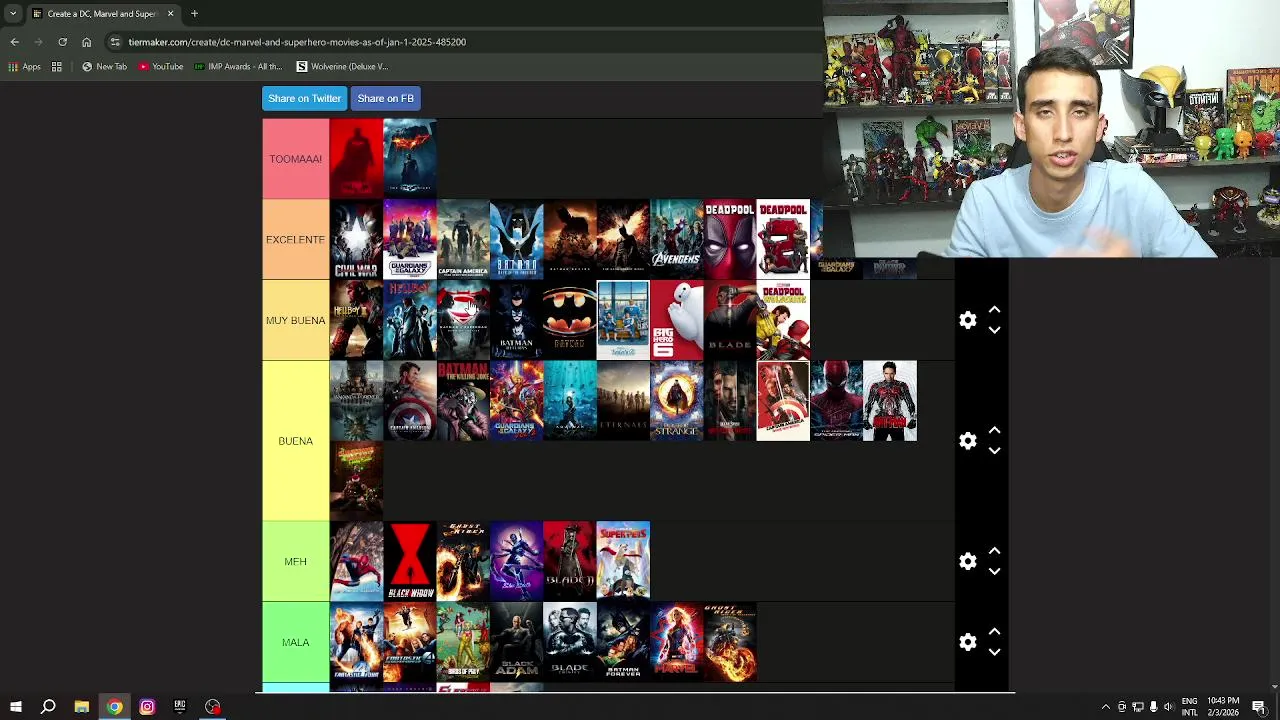Go back in browser history
The width and height of the screenshot is (1280, 720).
(14, 42)
